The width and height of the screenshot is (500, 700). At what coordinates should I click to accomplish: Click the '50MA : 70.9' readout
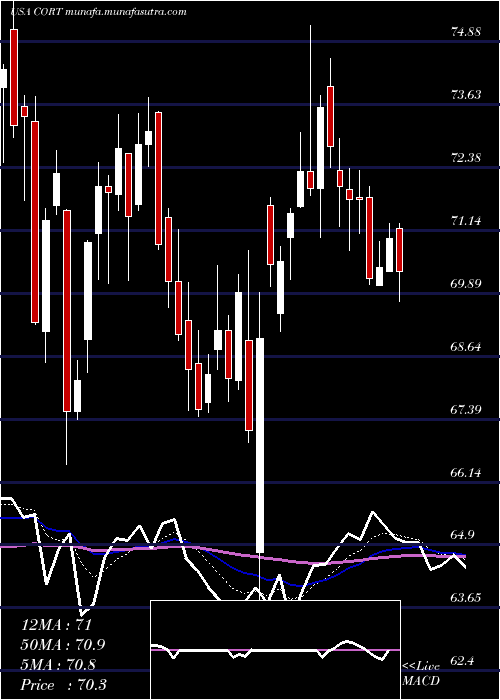click(64, 645)
